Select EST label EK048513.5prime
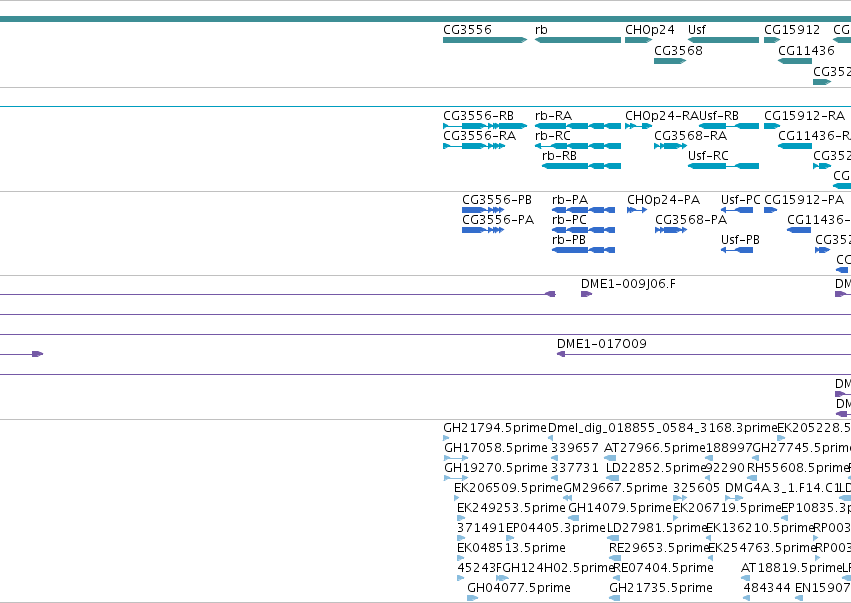 (x=511, y=548)
